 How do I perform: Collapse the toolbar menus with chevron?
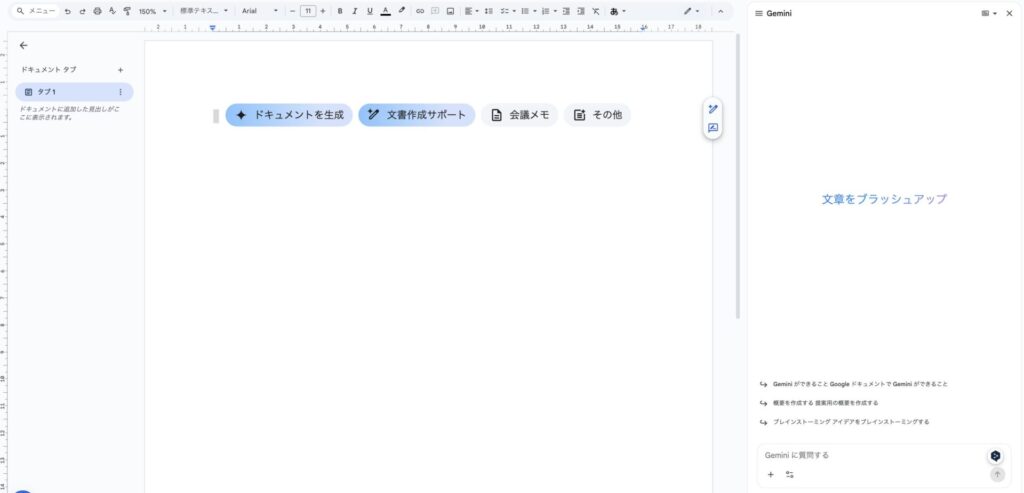tap(720, 11)
